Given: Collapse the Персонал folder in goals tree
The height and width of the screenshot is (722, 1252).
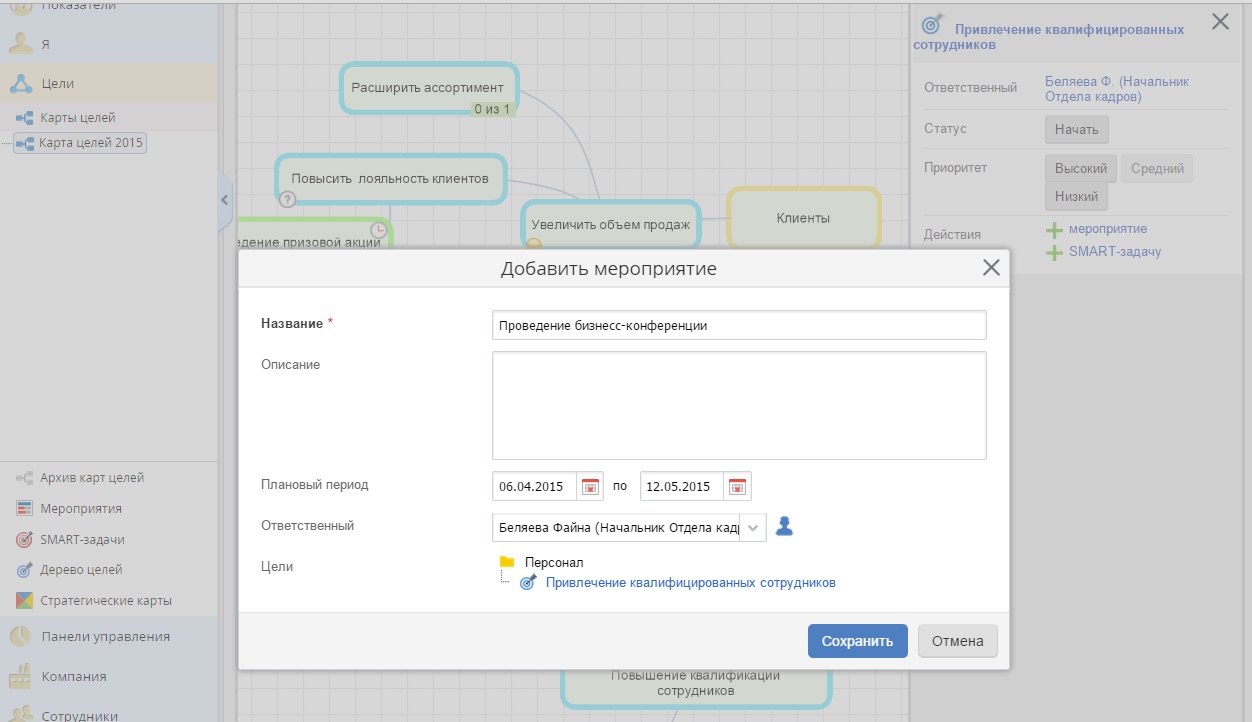Looking at the screenshot, I should [507, 563].
